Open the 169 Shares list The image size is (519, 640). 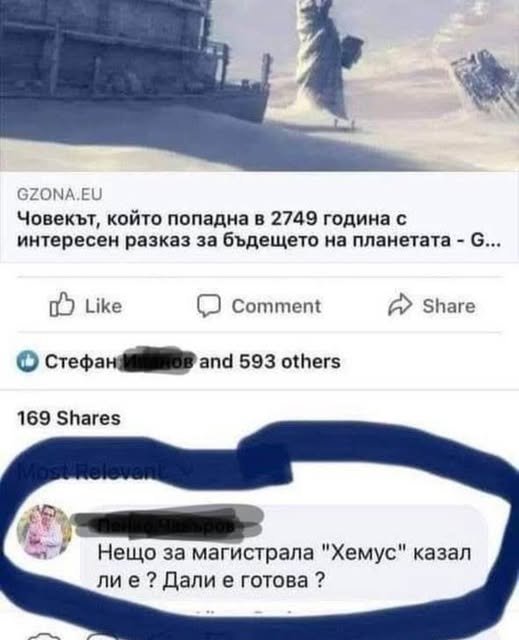[69, 418]
